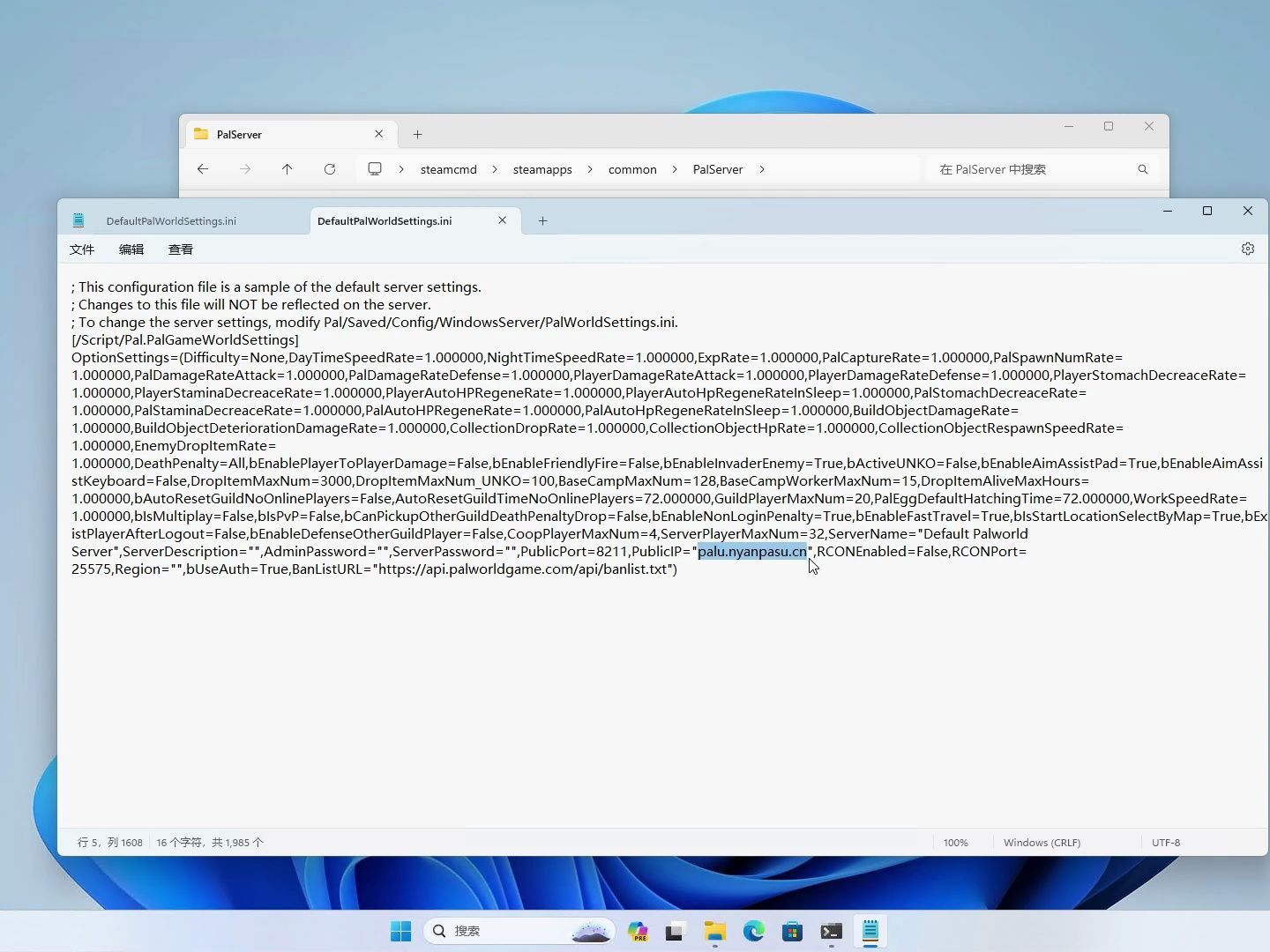Click the "Changes to this file" comment line
Image resolution: width=1270 pixels, height=952 pixels.
click(x=251, y=305)
